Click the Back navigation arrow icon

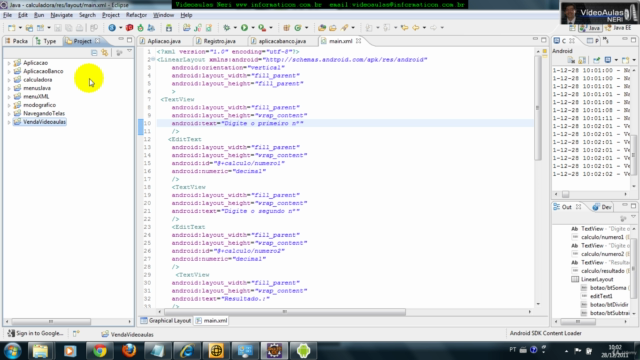pos(416,28)
